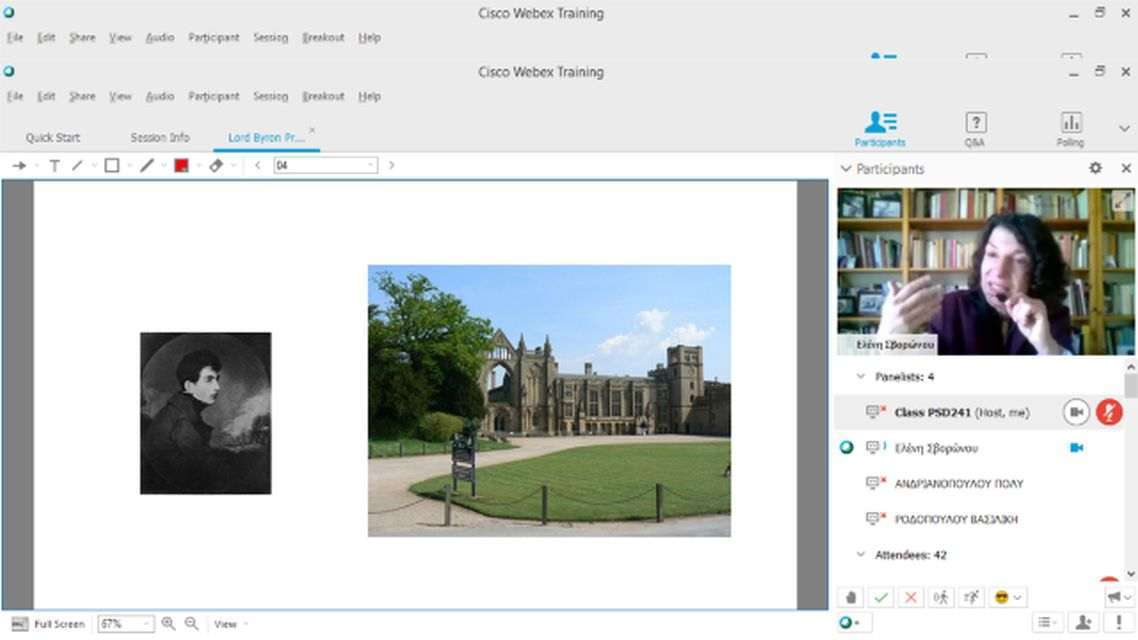
Task: Click the Full Screen button
Action: tap(49, 624)
